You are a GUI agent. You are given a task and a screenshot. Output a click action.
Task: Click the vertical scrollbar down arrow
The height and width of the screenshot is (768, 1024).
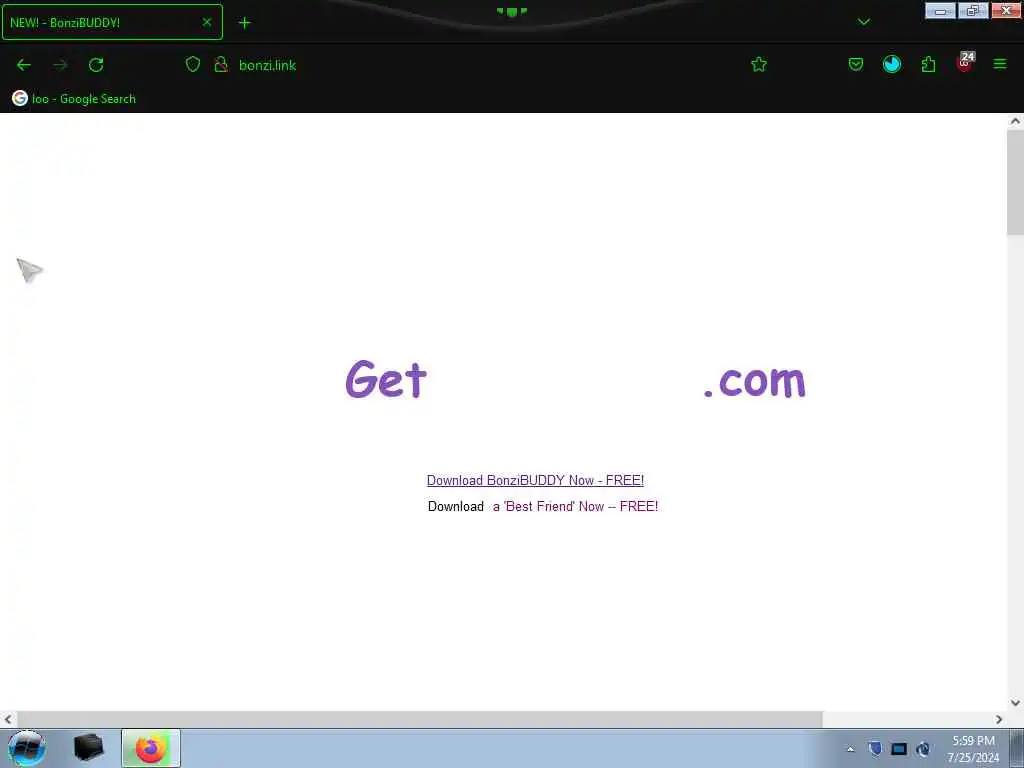[1015, 703]
